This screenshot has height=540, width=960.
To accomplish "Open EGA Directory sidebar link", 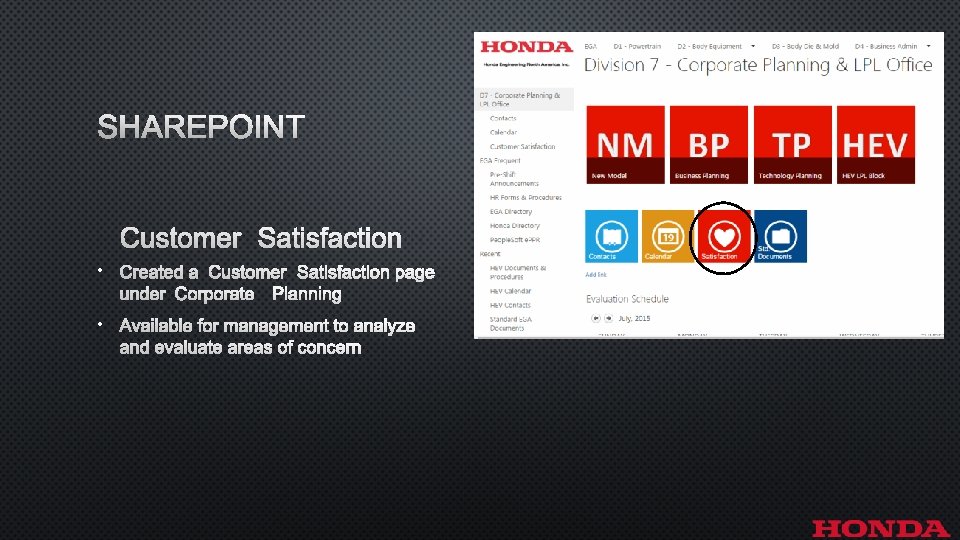I will 511,212.
